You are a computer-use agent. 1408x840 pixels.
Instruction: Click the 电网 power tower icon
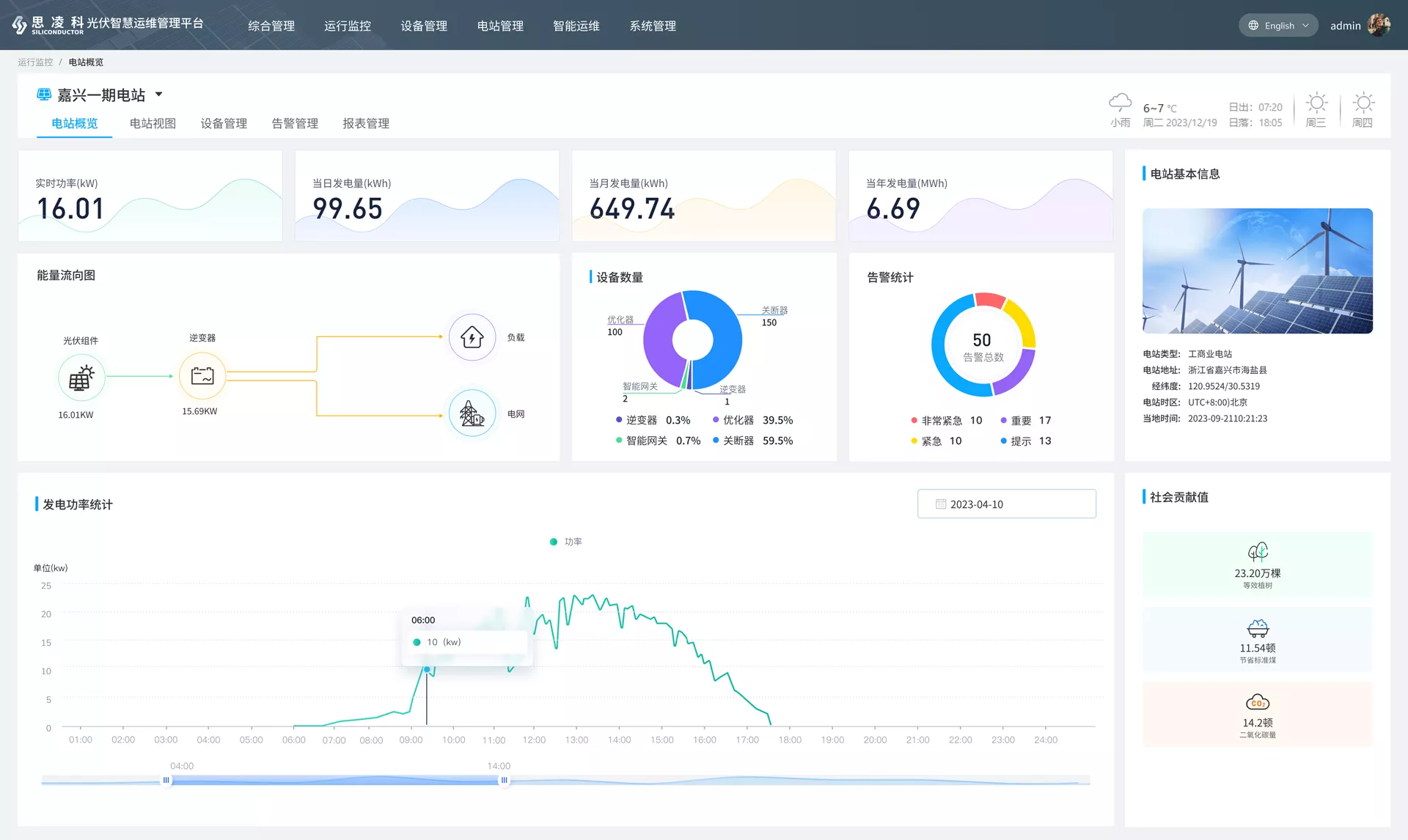472,413
